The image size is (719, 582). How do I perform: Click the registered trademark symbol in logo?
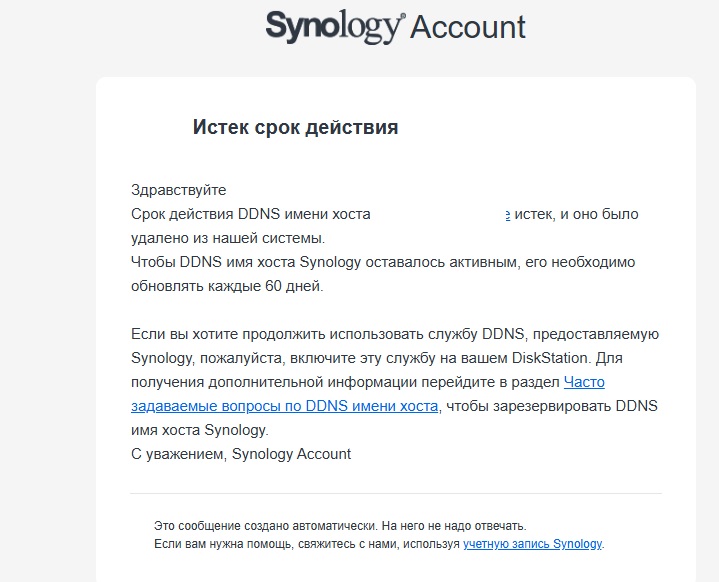[x=403, y=17]
